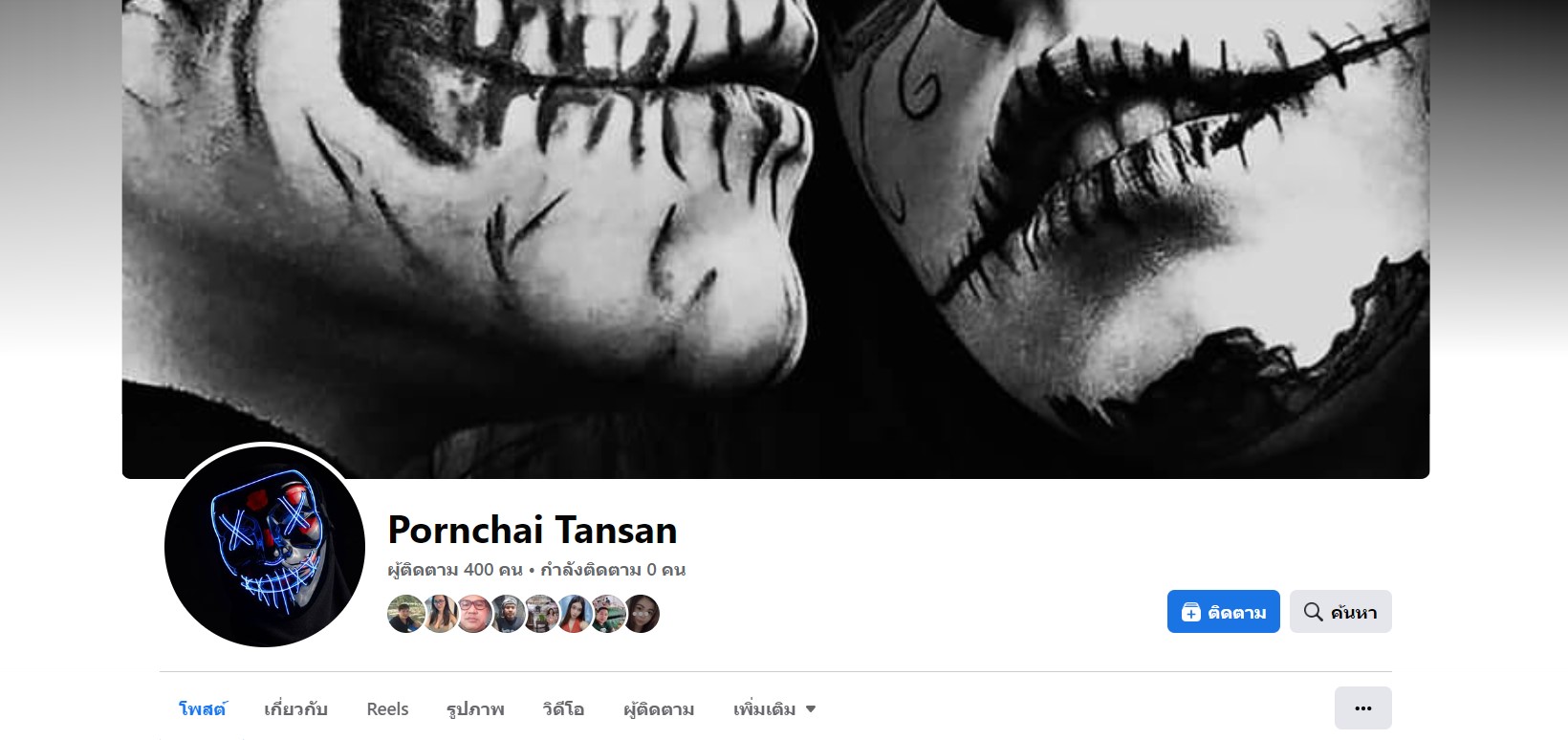Expand the เพิ่มเติม dropdown
The image size is (1568, 740).
[x=774, y=709]
